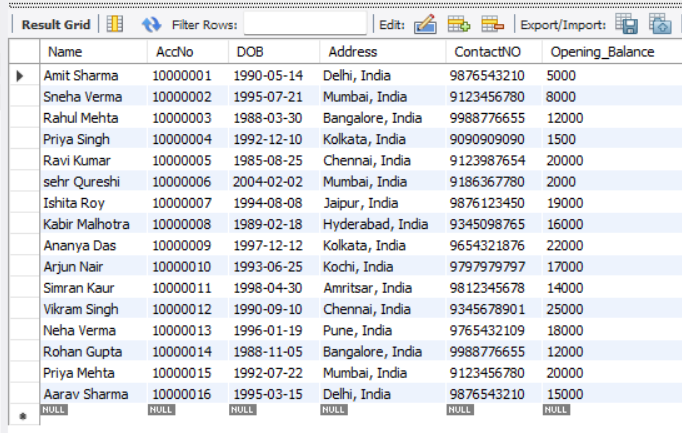
Task: Click opening balance 15000 cell
Action: pos(612,394)
